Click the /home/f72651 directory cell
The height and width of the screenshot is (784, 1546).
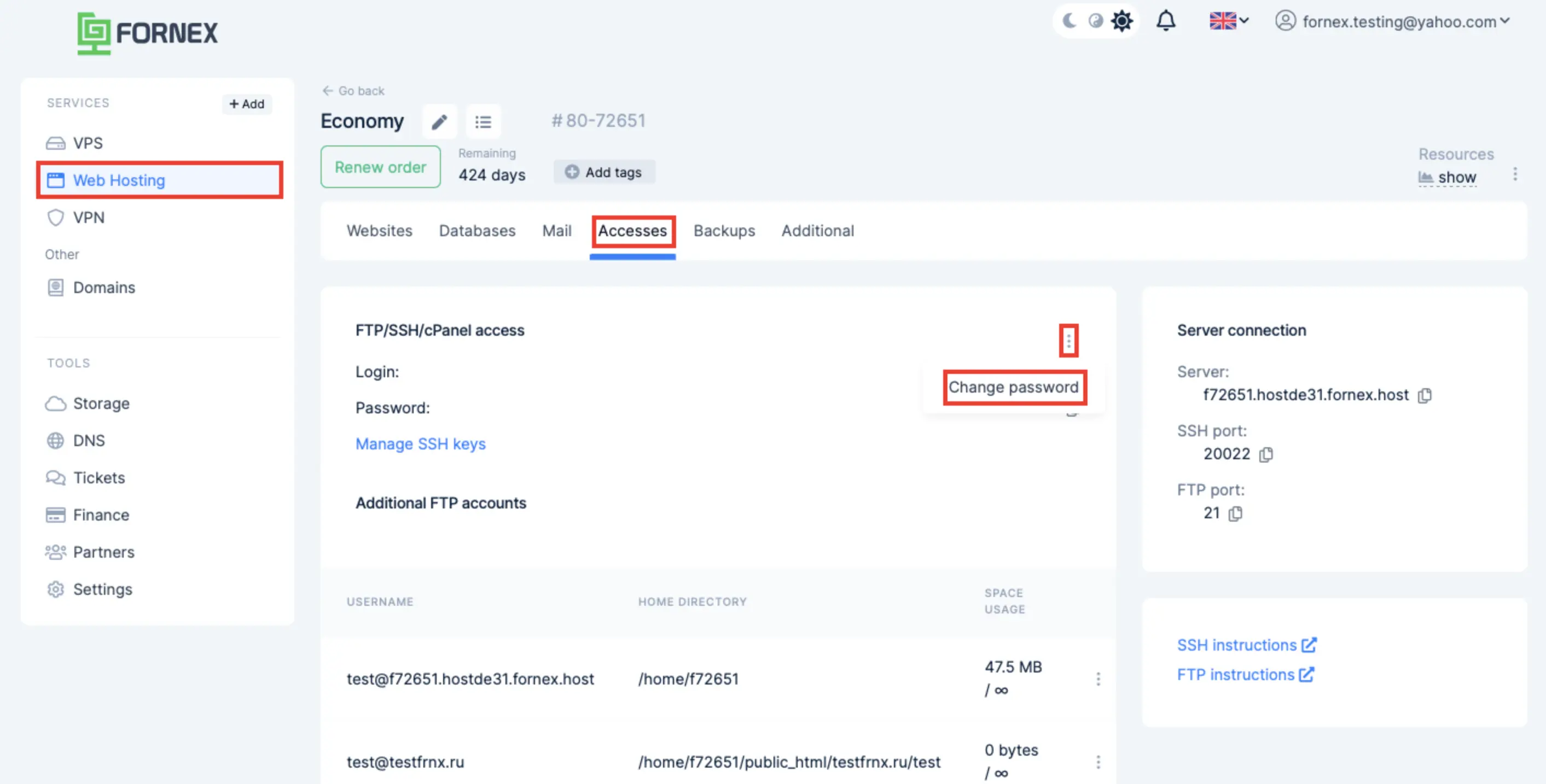pos(688,678)
